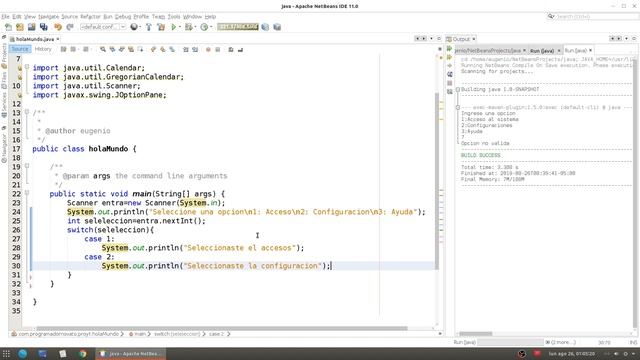The height and width of the screenshot is (360, 640).
Task: Click the Open Project toolbar icon
Action: tap(31, 27)
